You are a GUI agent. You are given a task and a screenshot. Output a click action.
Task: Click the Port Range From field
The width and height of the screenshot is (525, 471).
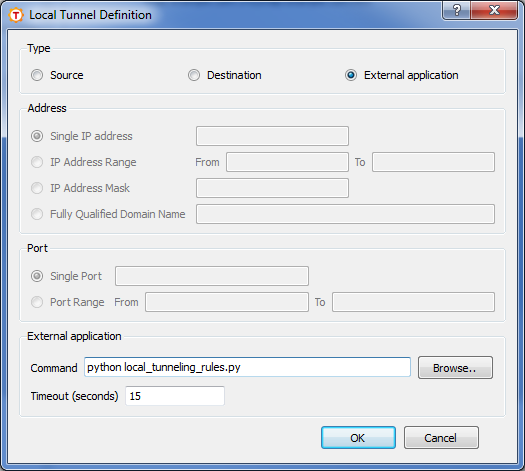pos(227,302)
